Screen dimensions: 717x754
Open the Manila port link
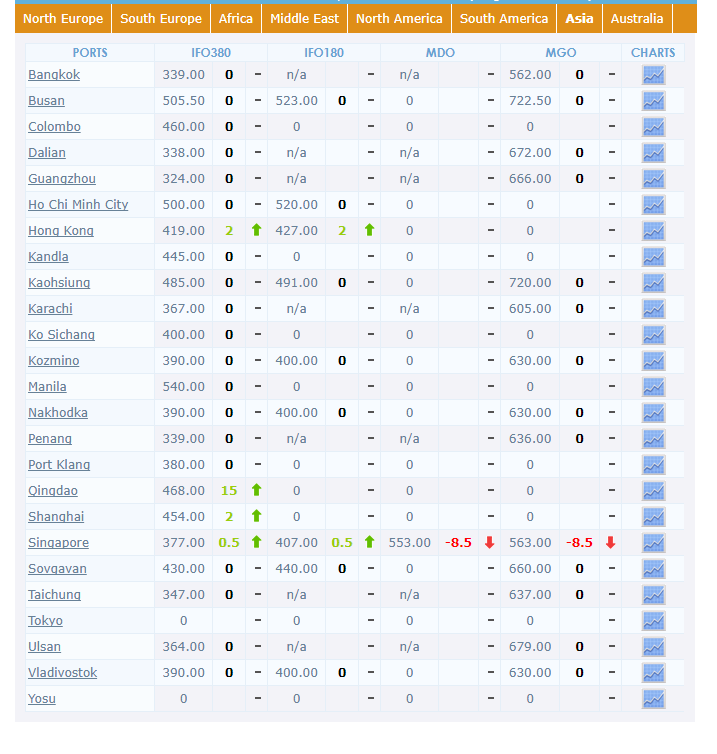click(x=47, y=387)
